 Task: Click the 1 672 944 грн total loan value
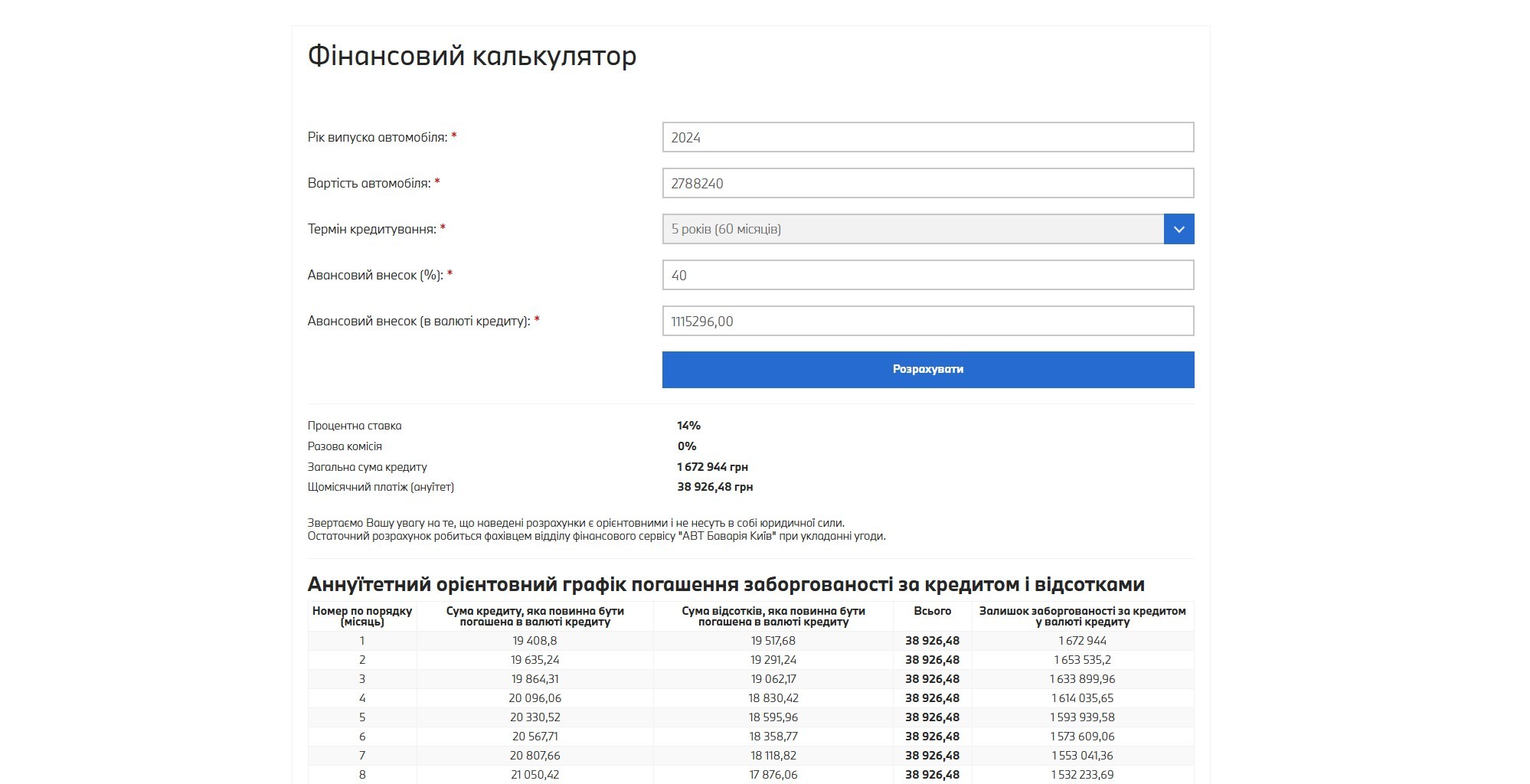[712, 467]
